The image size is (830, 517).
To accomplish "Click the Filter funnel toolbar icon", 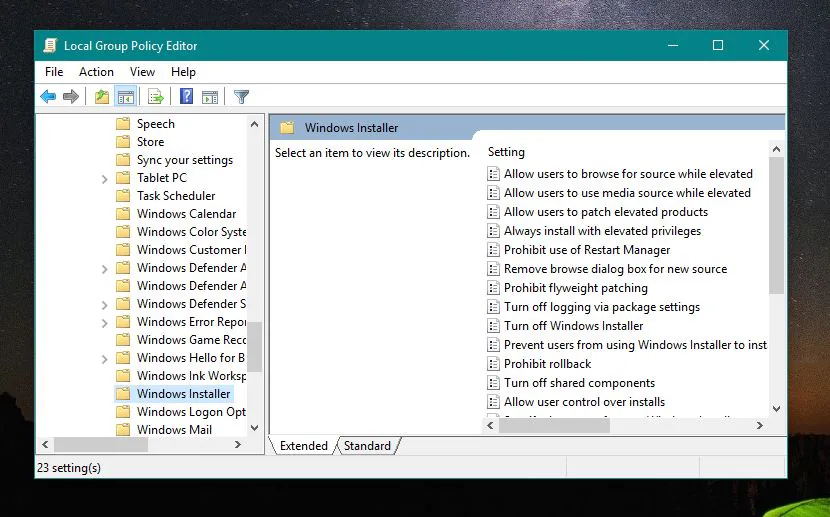I will pyautogui.click(x=241, y=97).
